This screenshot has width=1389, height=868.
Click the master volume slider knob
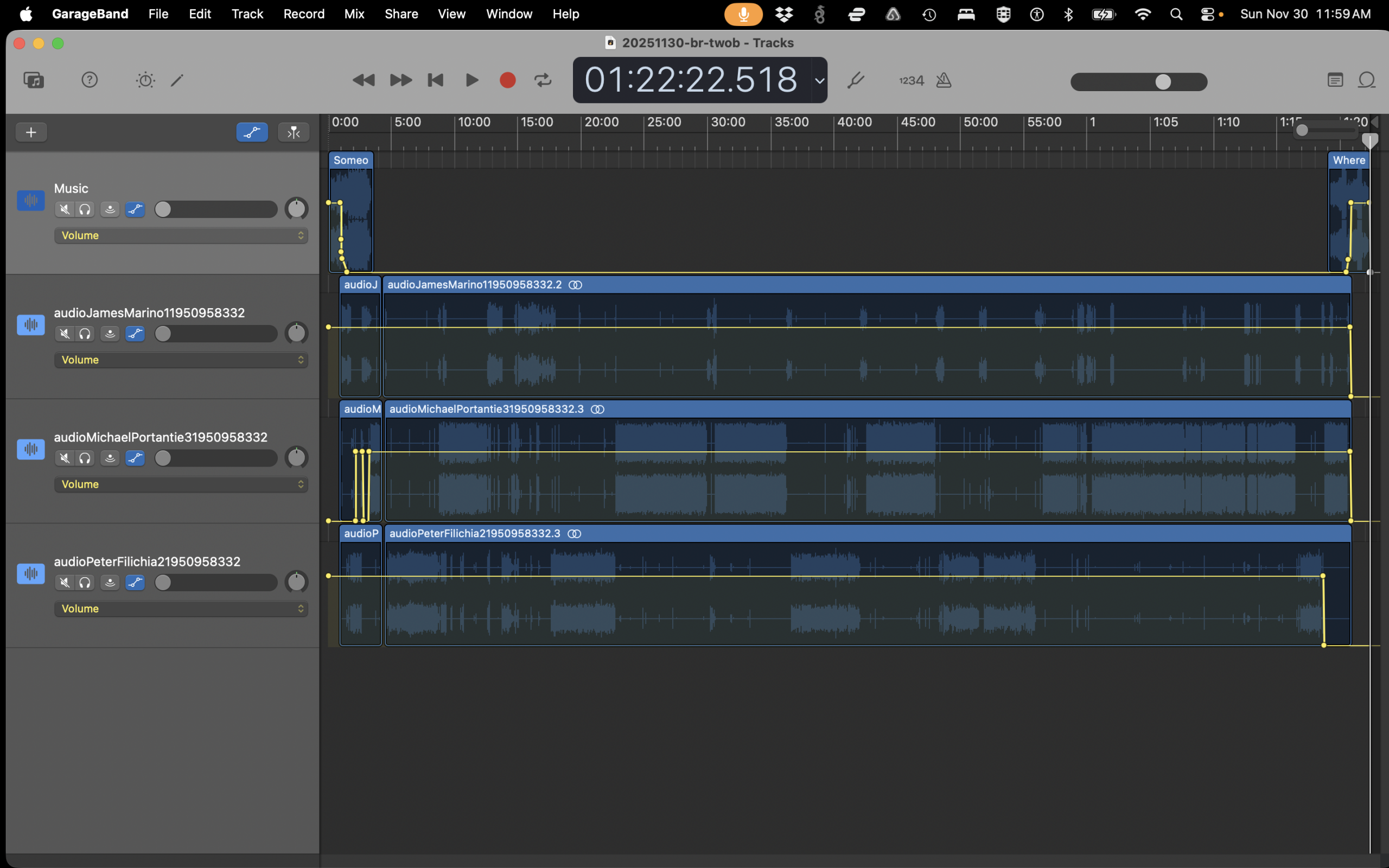1163,81
